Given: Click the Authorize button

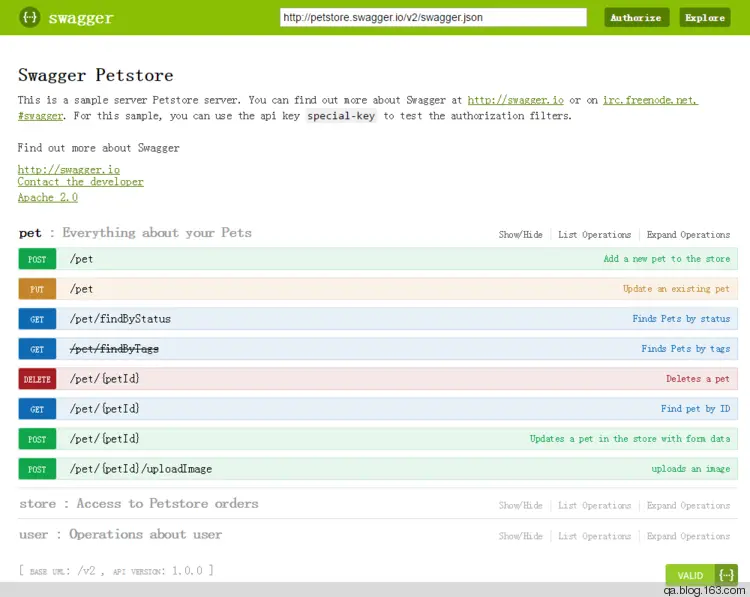Looking at the screenshot, I should click(636, 18).
